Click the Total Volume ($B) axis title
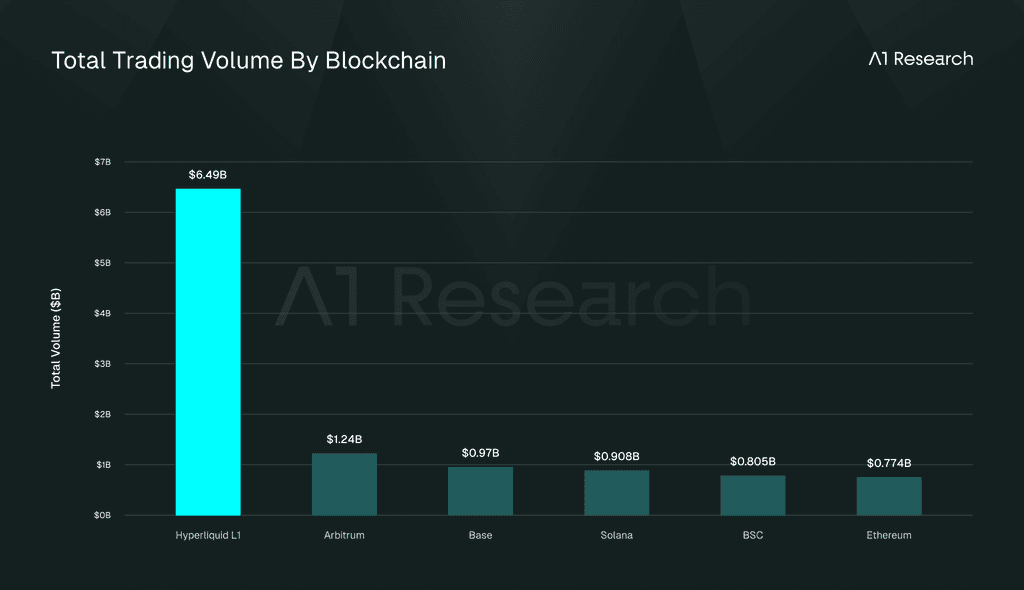Screen dimensions: 1024x590 pyautogui.click(x=56, y=338)
